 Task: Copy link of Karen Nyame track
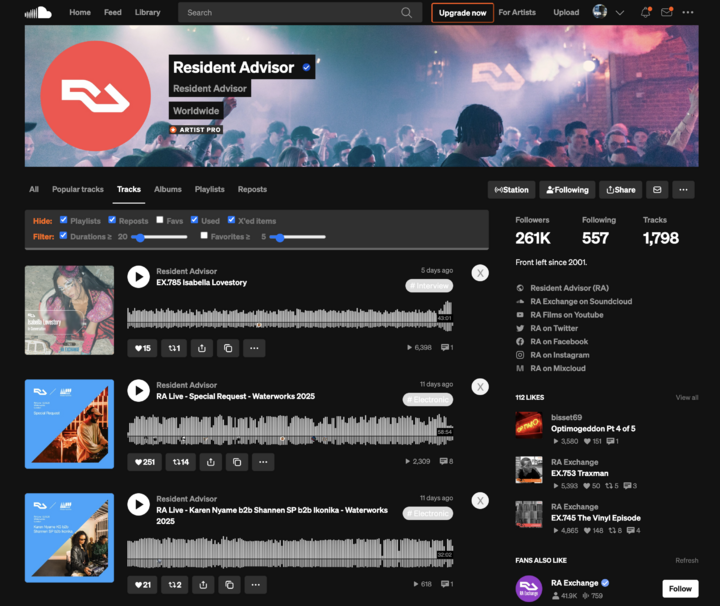pyautogui.click(x=230, y=585)
